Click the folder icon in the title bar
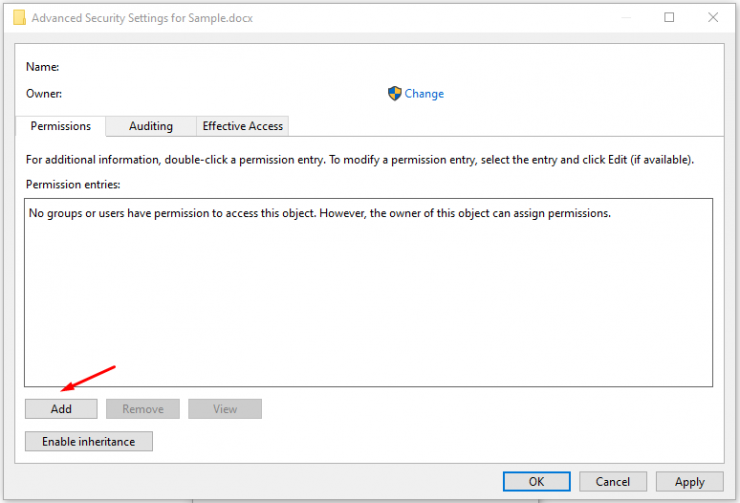Image resolution: width=740 pixels, height=503 pixels. [19, 18]
